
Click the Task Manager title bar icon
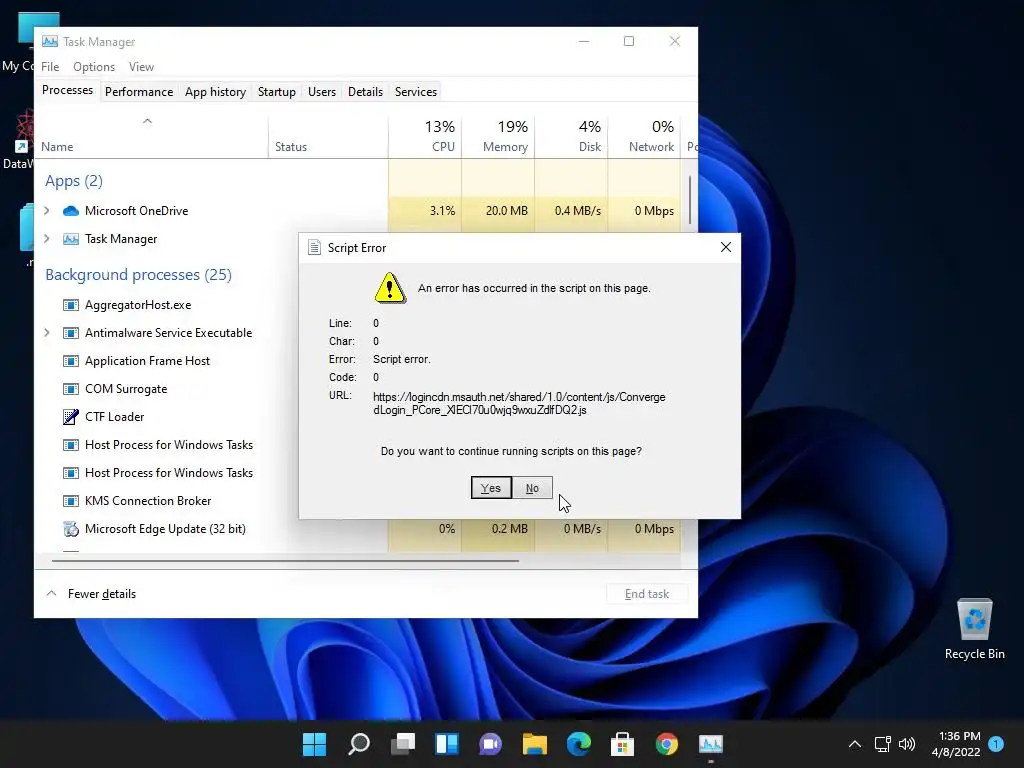click(50, 41)
